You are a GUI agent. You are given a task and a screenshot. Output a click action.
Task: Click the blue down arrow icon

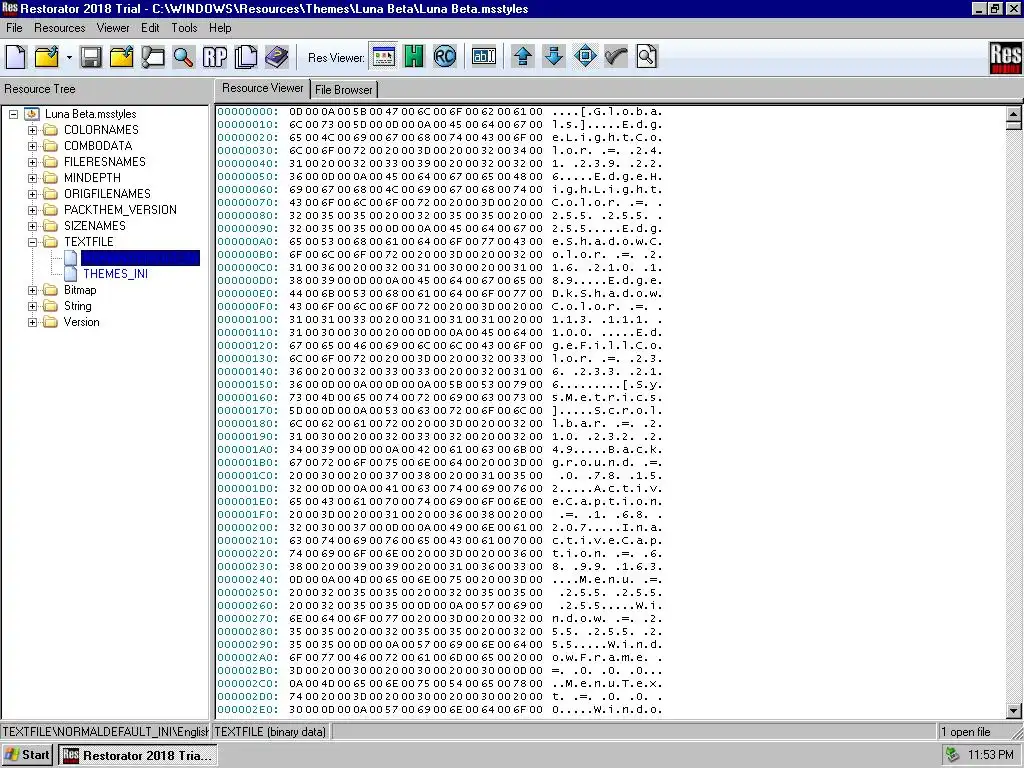point(554,57)
